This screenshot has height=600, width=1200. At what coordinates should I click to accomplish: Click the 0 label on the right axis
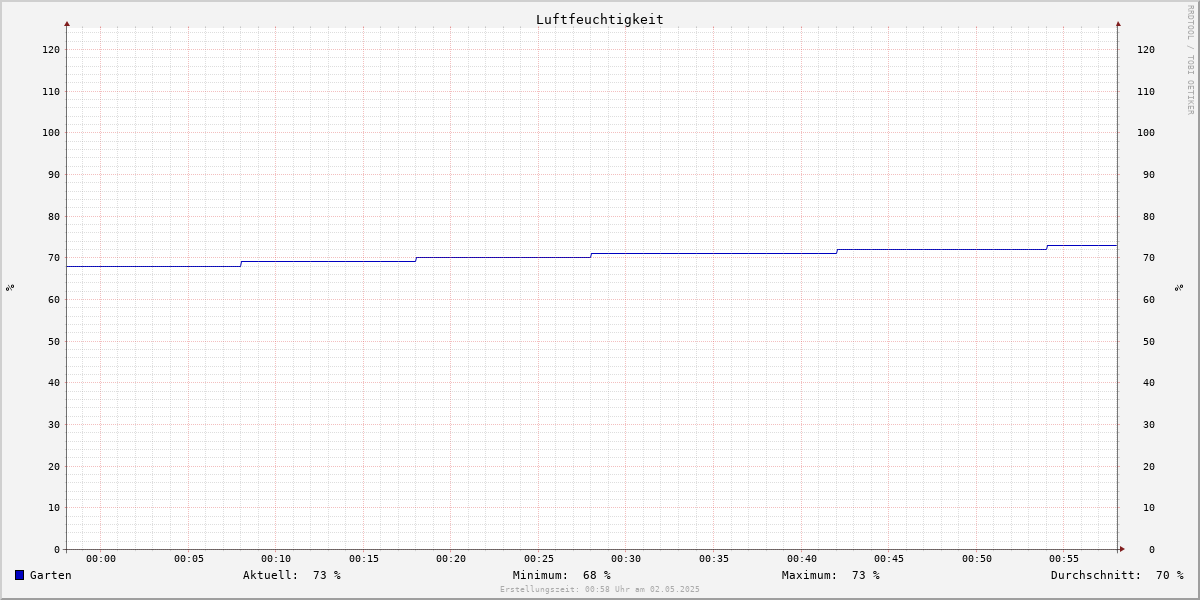coord(1152,550)
